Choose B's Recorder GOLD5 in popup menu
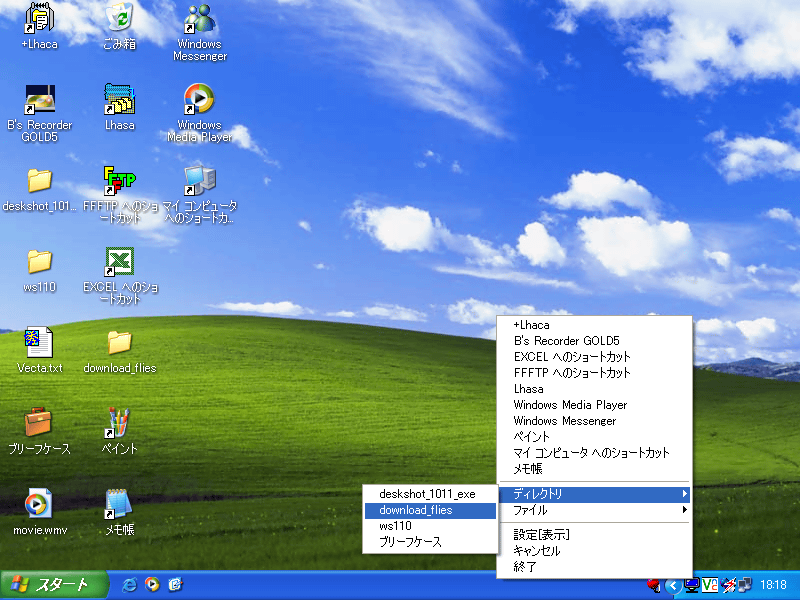 point(594,340)
